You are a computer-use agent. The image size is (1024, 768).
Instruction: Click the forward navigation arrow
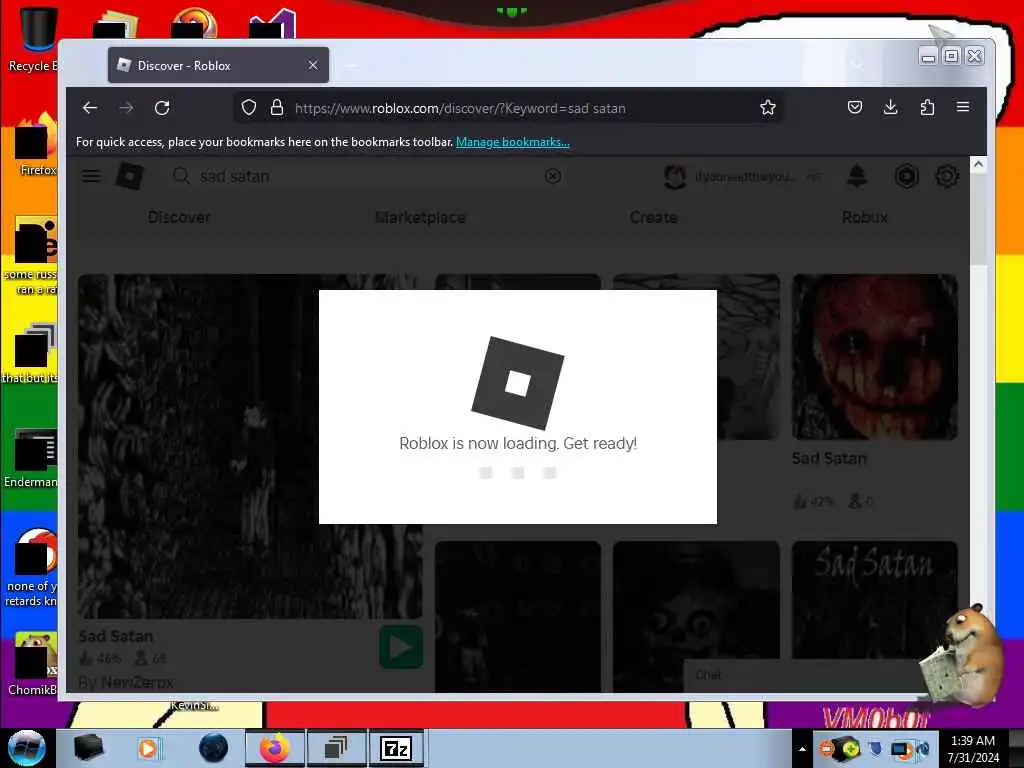pyautogui.click(x=127, y=108)
